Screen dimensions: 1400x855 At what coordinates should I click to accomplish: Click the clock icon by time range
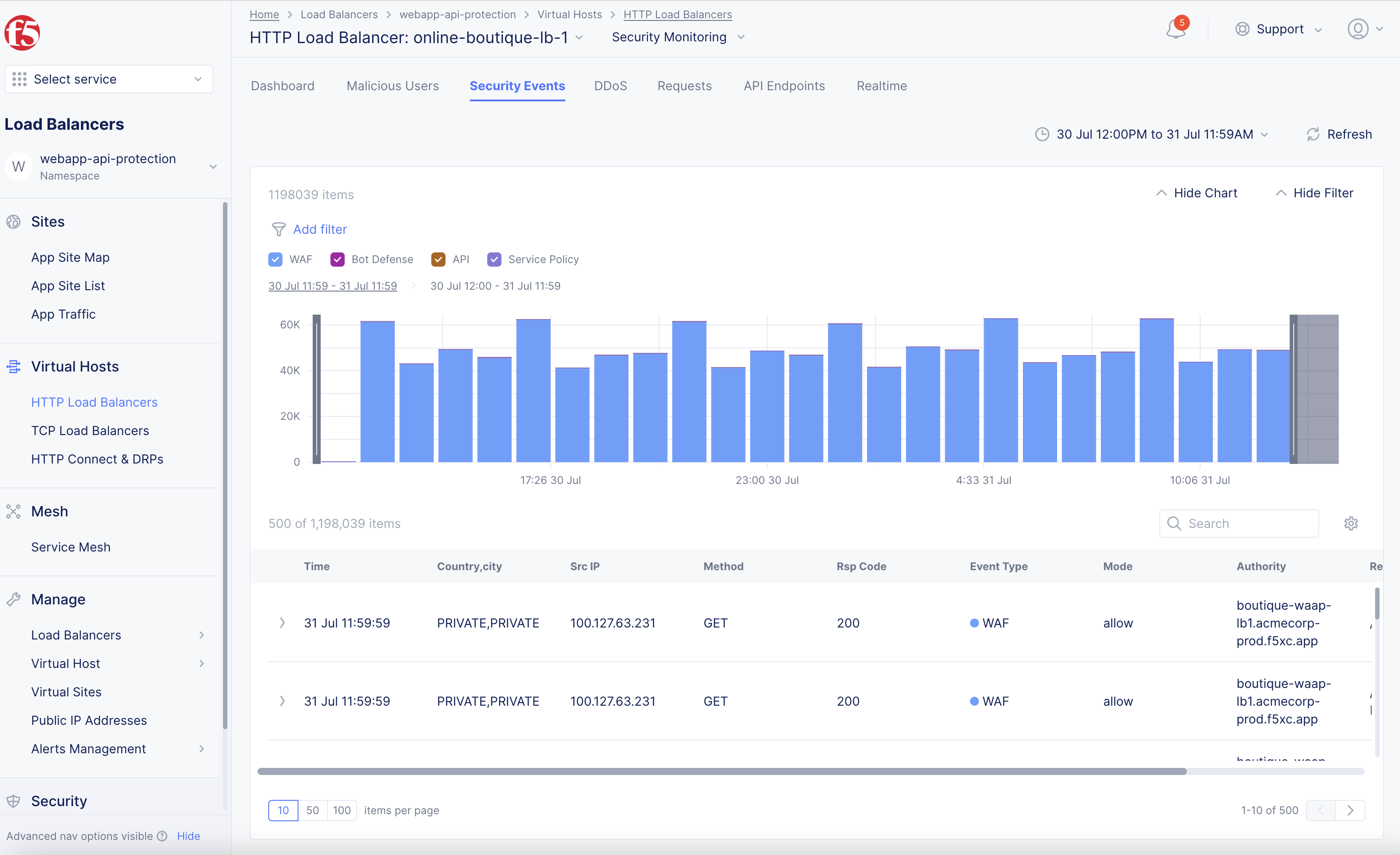[x=1042, y=134]
